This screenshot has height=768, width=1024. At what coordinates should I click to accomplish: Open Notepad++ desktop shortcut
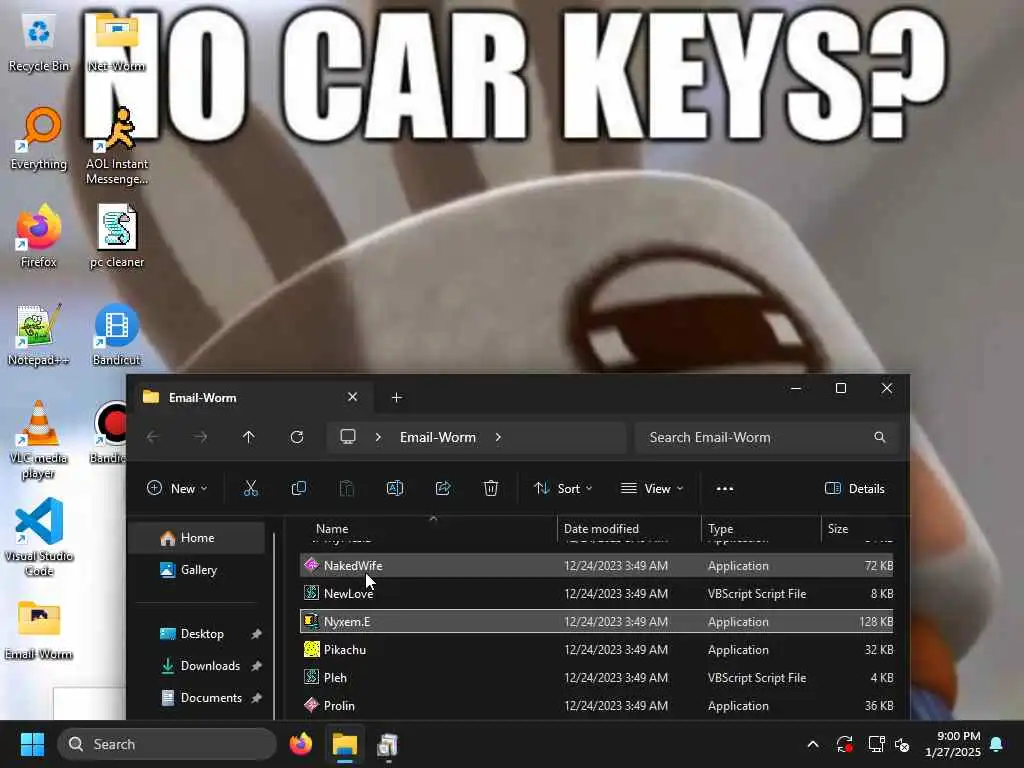click(x=39, y=334)
